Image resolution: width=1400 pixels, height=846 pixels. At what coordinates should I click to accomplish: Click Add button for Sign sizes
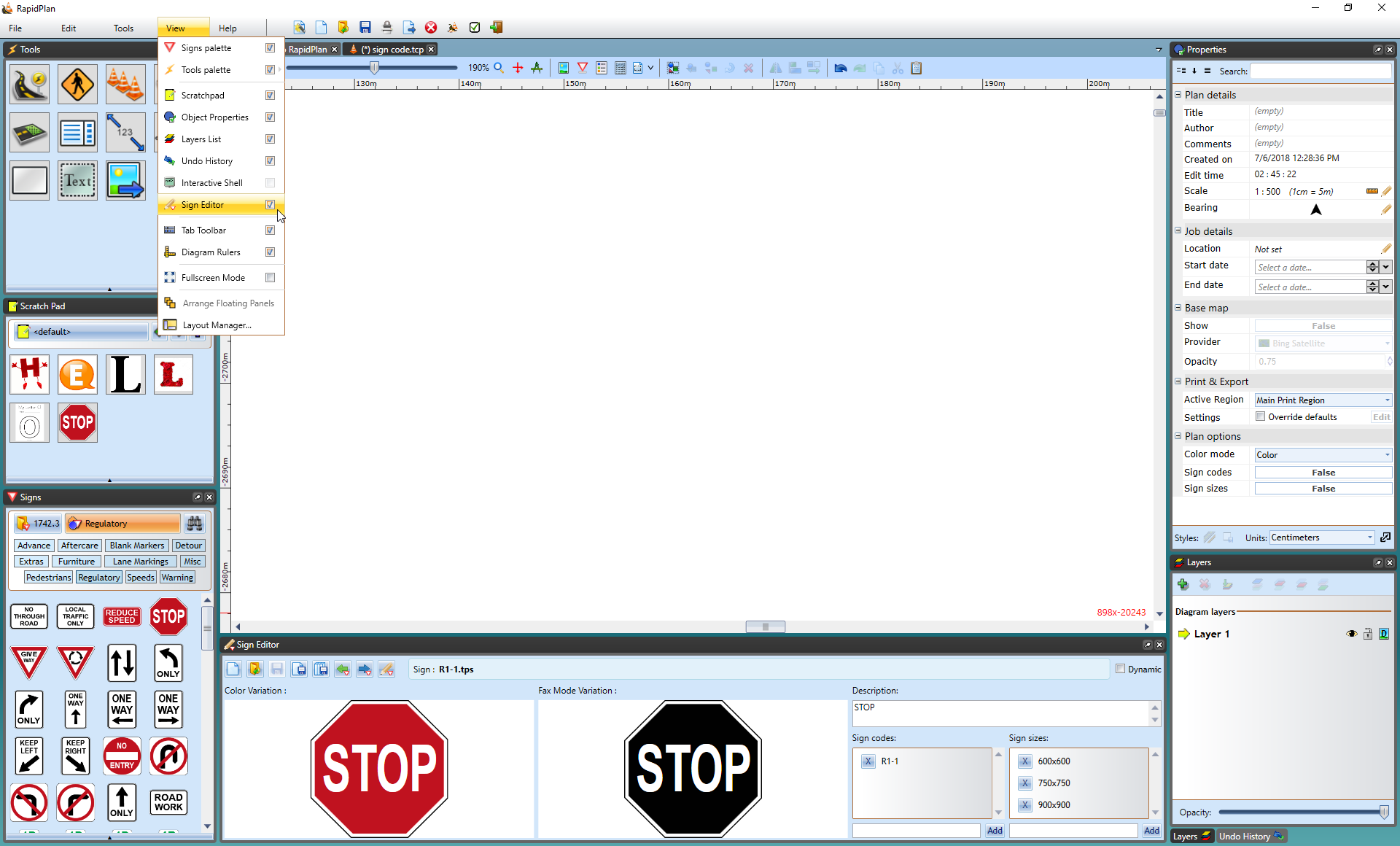(x=1151, y=830)
